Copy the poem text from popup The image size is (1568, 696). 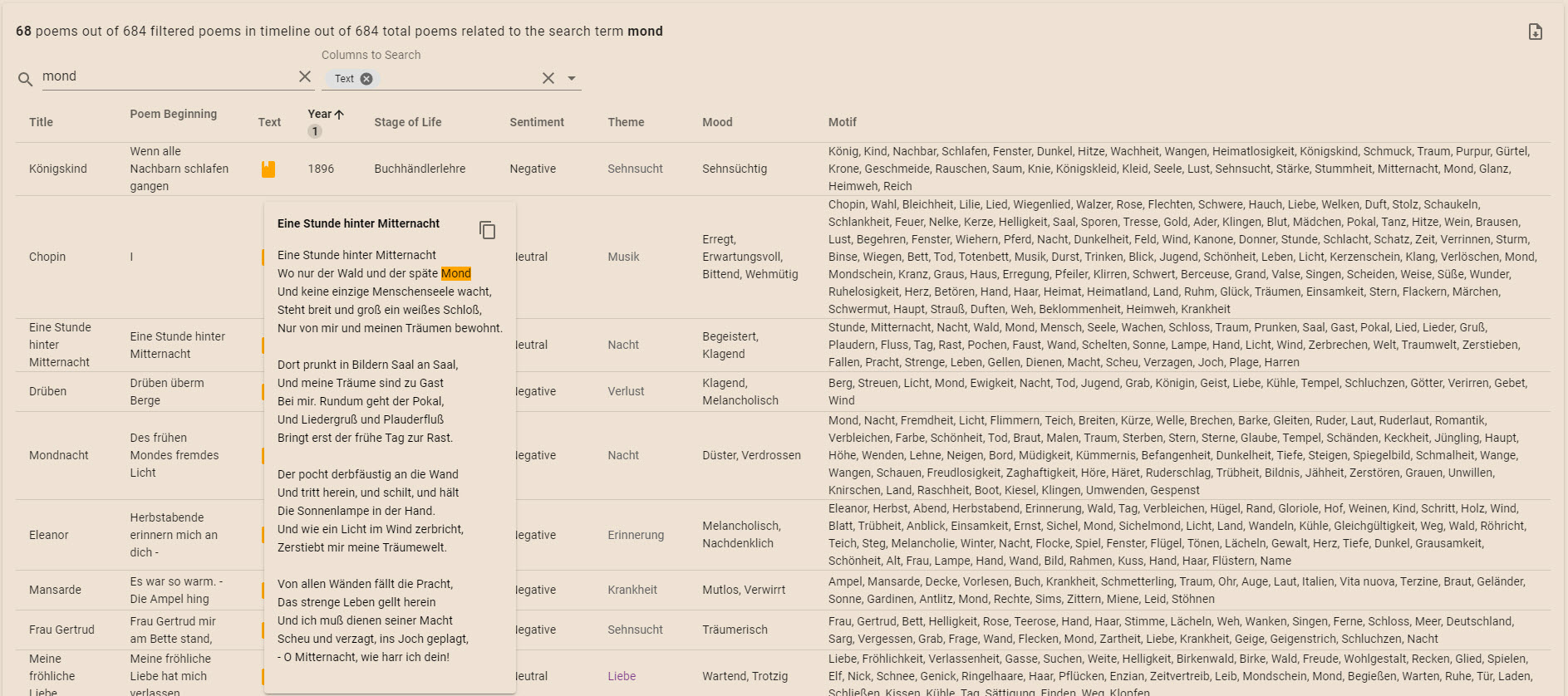click(x=488, y=230)
